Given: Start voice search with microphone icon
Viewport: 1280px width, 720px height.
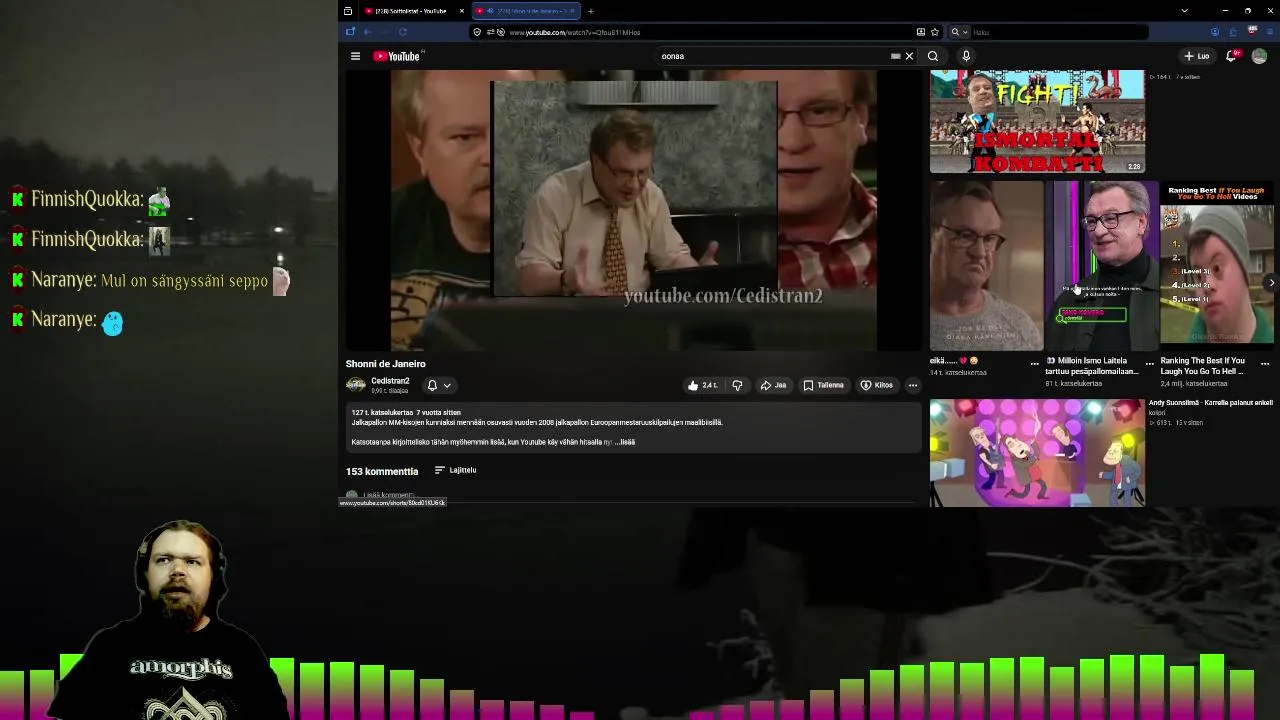Looking at the screenshot, I should 966,56.
